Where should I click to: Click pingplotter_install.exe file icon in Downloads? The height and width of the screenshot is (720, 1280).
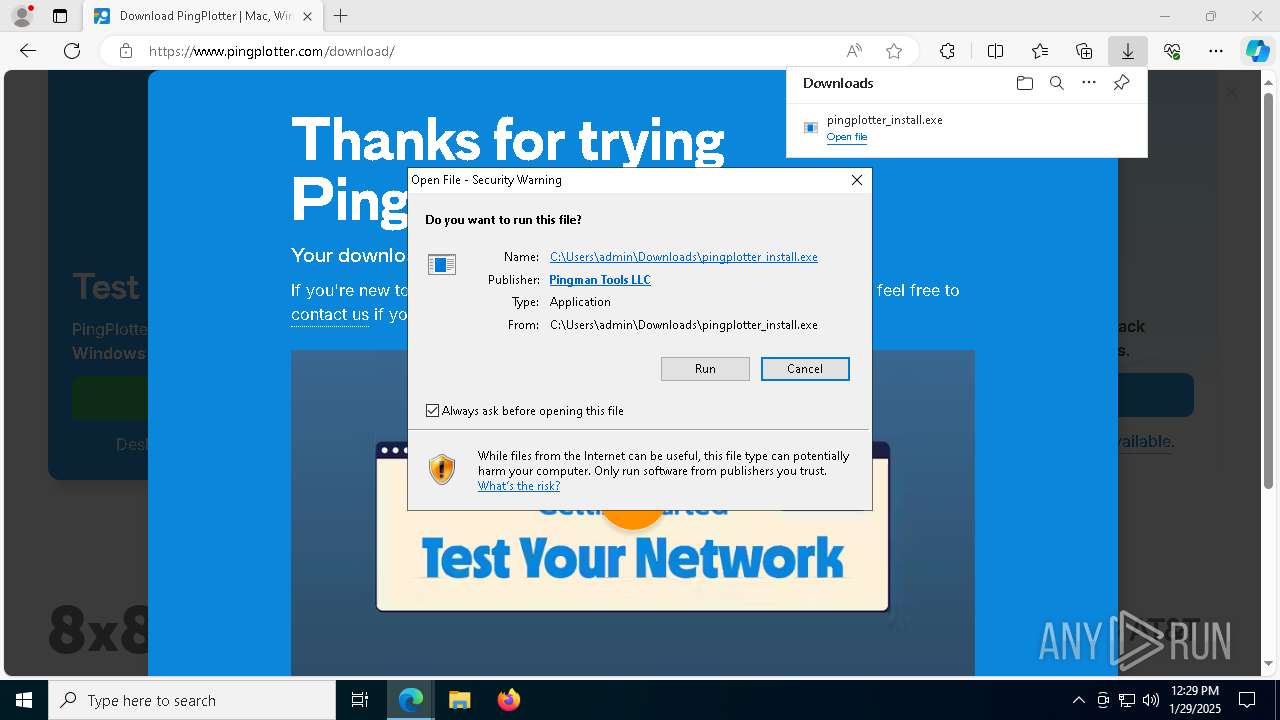(x=811, y=128)
